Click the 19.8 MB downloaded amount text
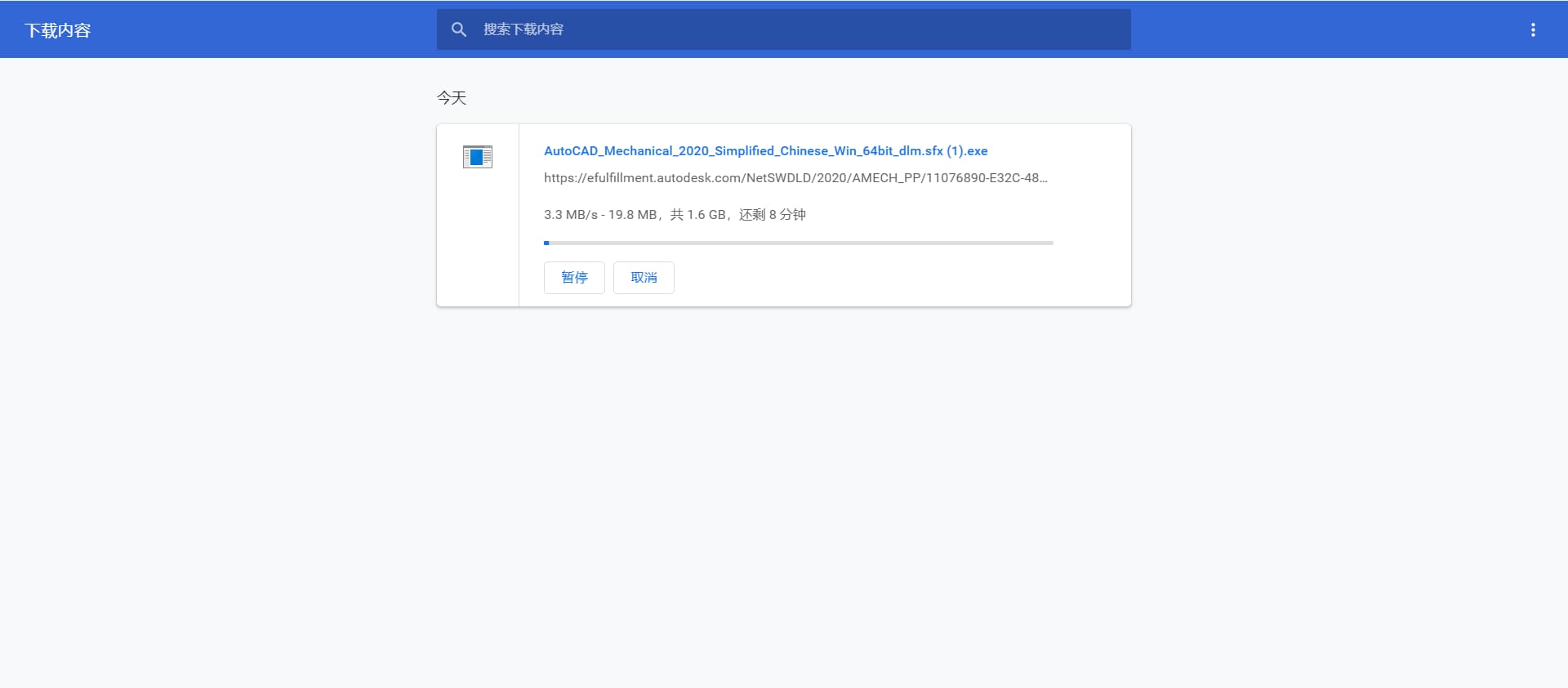The width and height of the screenshot is (1568, 688). pyautogui.click(x=632, y=215)
